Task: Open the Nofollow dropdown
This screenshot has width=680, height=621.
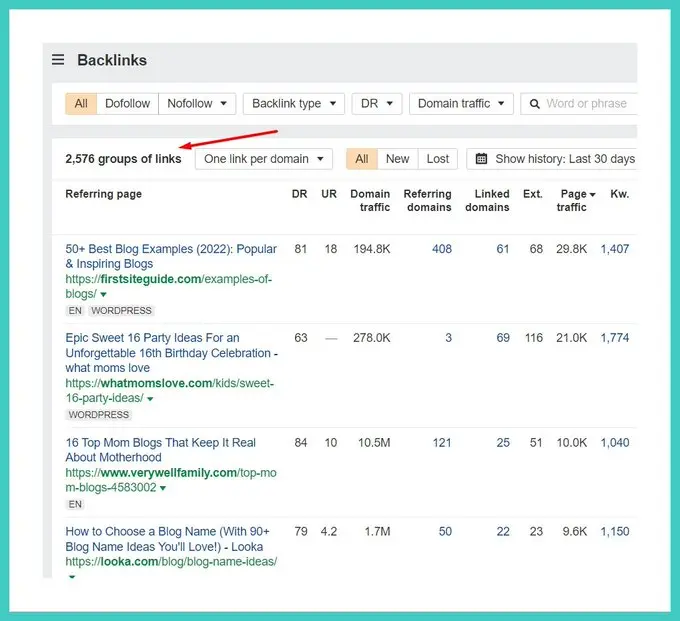Action: [197, 103]
